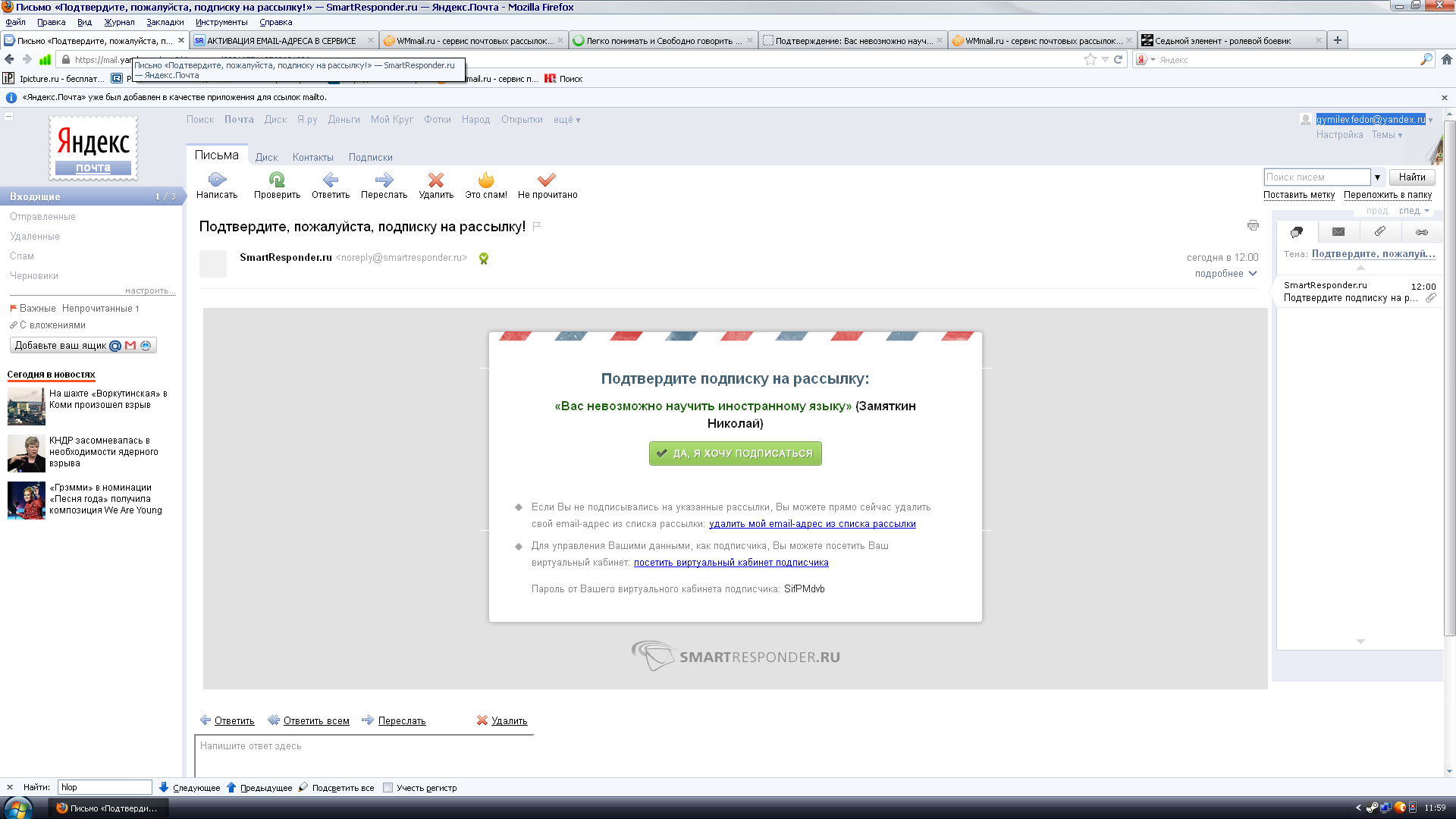The width and height of the screenshot is (1456, 819).
Task: Open search engine selector dropdown
Action: click(1145, 59)
